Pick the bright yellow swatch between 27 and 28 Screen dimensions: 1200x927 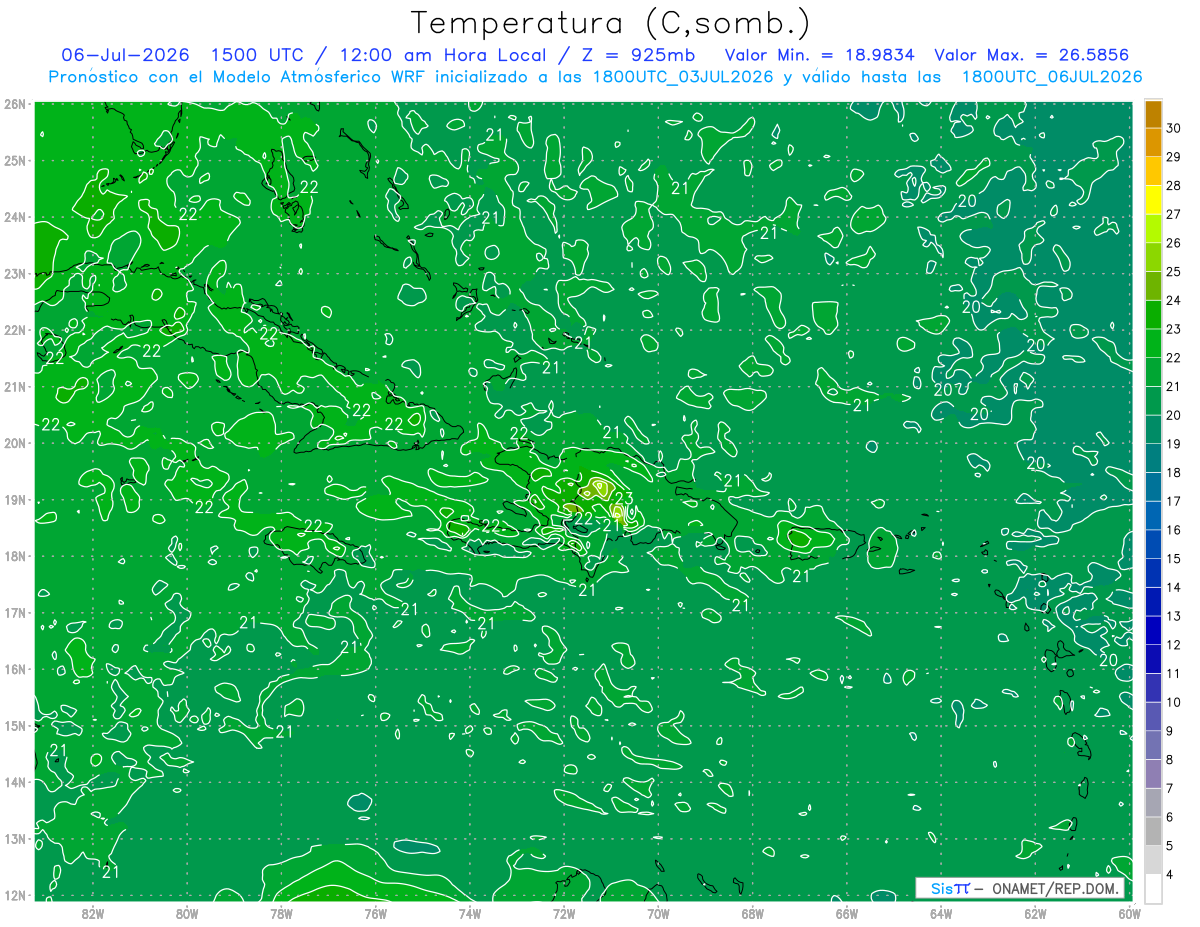1153,200
